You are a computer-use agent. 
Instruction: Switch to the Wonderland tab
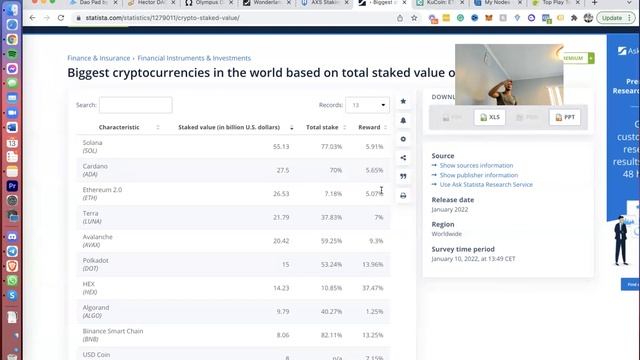(268, 3)
